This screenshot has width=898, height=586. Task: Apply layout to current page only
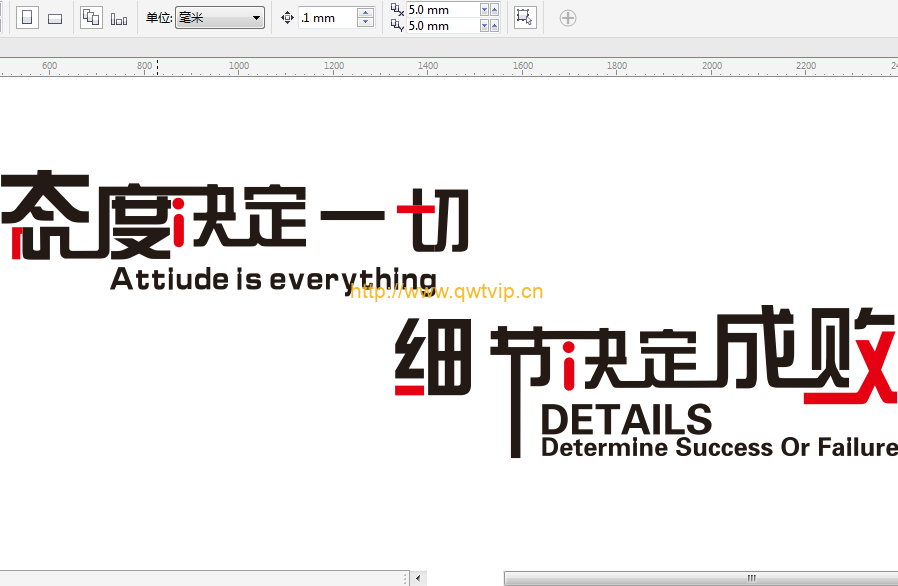[119, 19]
